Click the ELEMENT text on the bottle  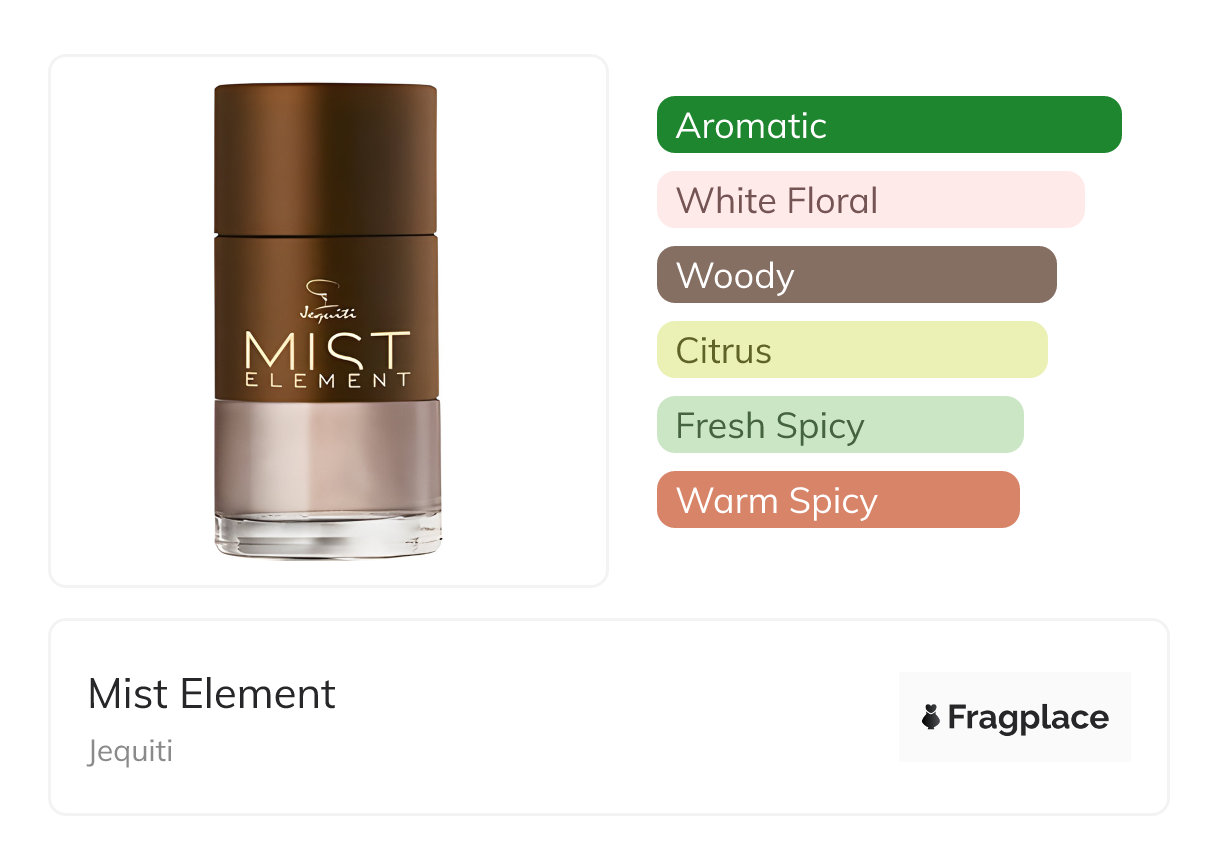point(327,380)
